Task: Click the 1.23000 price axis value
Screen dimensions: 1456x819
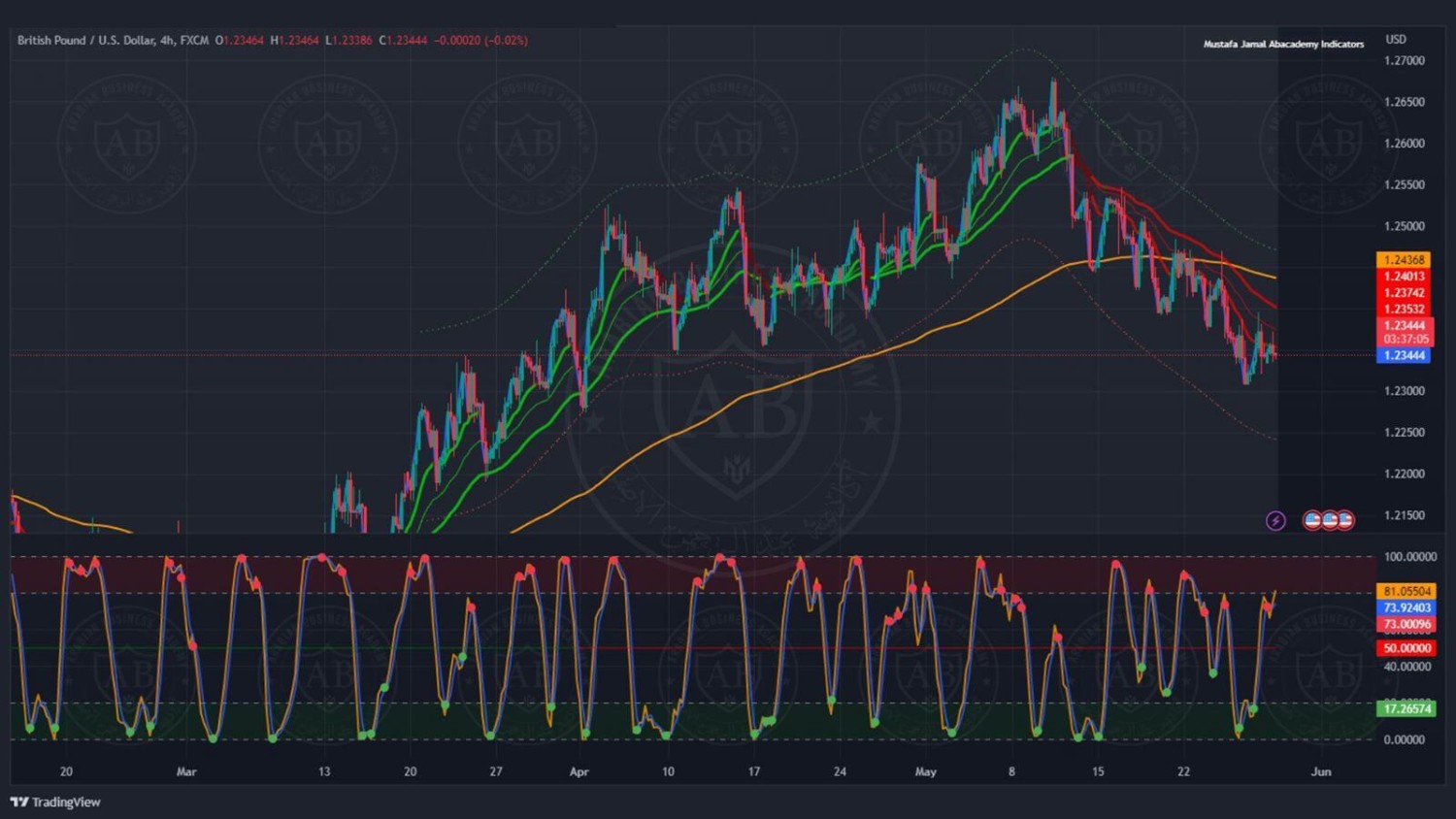Action: click(x=1405, y=391)
